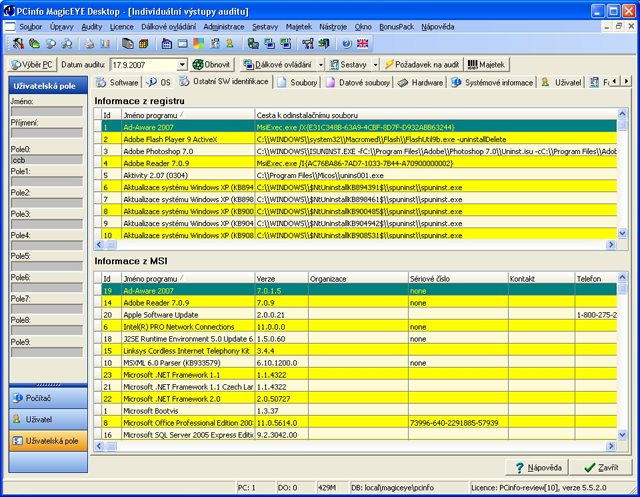Sort MSI table by Verze column
The image size is (640, 497).
pos(281,279)
